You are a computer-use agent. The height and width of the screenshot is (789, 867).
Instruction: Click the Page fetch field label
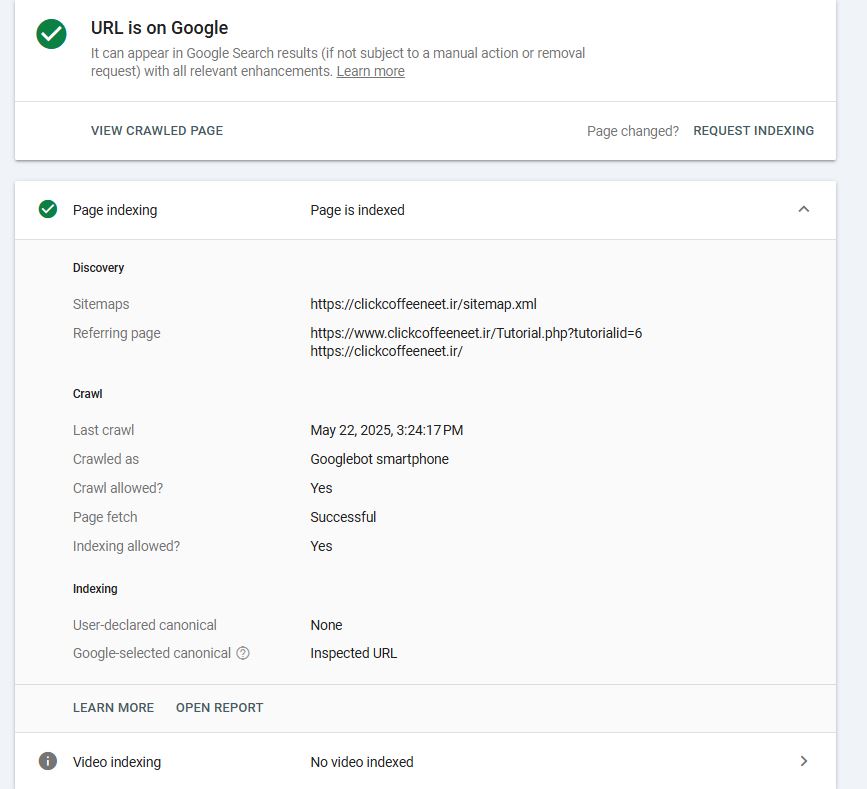pos(105,517)
